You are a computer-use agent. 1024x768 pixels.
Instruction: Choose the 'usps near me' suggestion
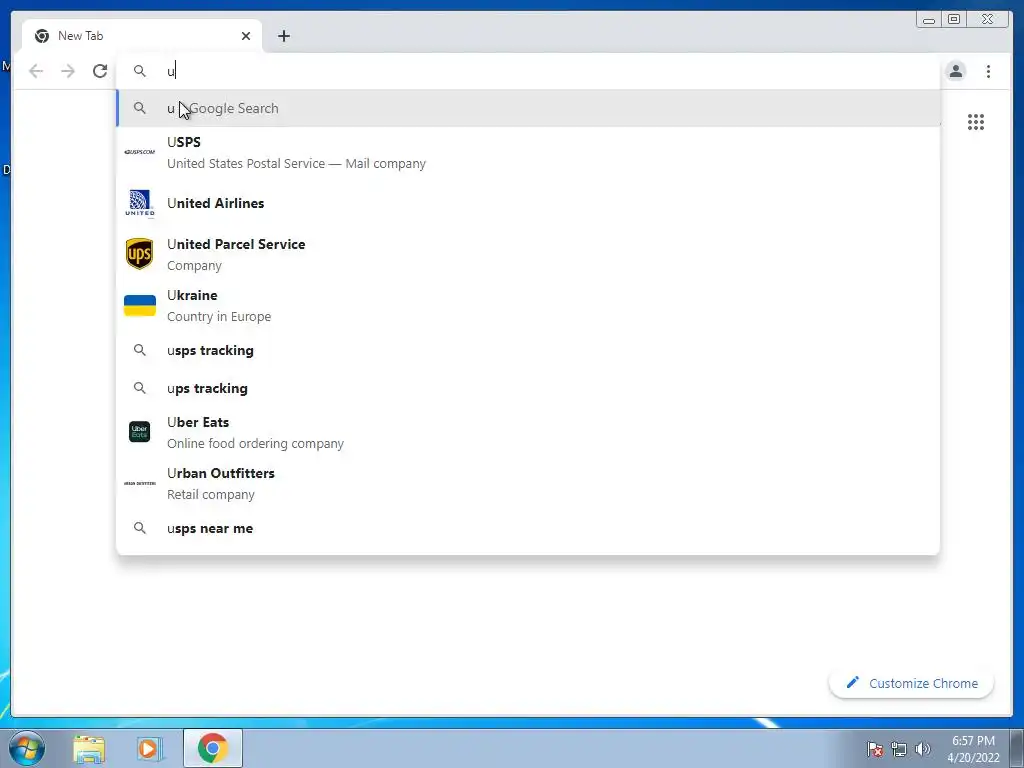[x=528, y=528]
